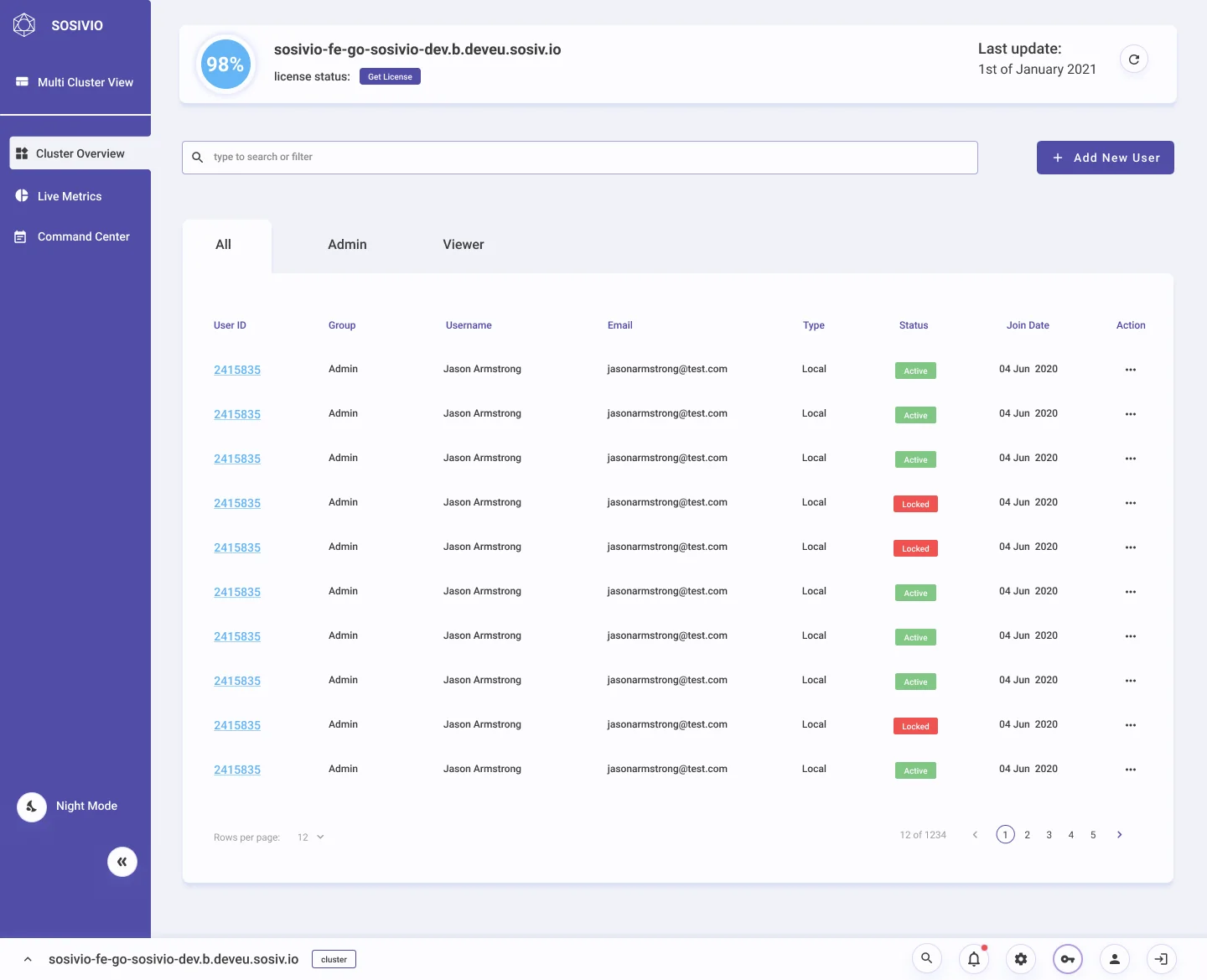Open action menu for first user row
The width and height of the screenshot is (1207, 980).
(x=1131, y=370)
